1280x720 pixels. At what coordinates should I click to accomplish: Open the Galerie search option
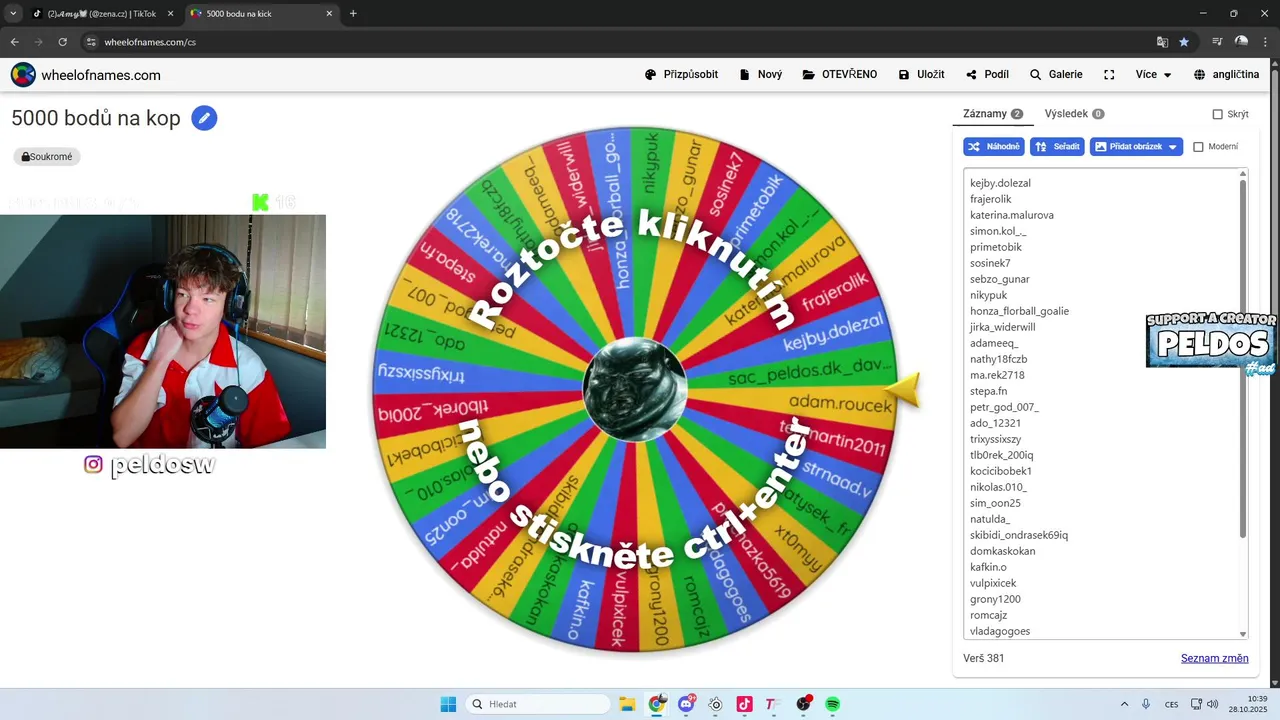click(1056, 75)
